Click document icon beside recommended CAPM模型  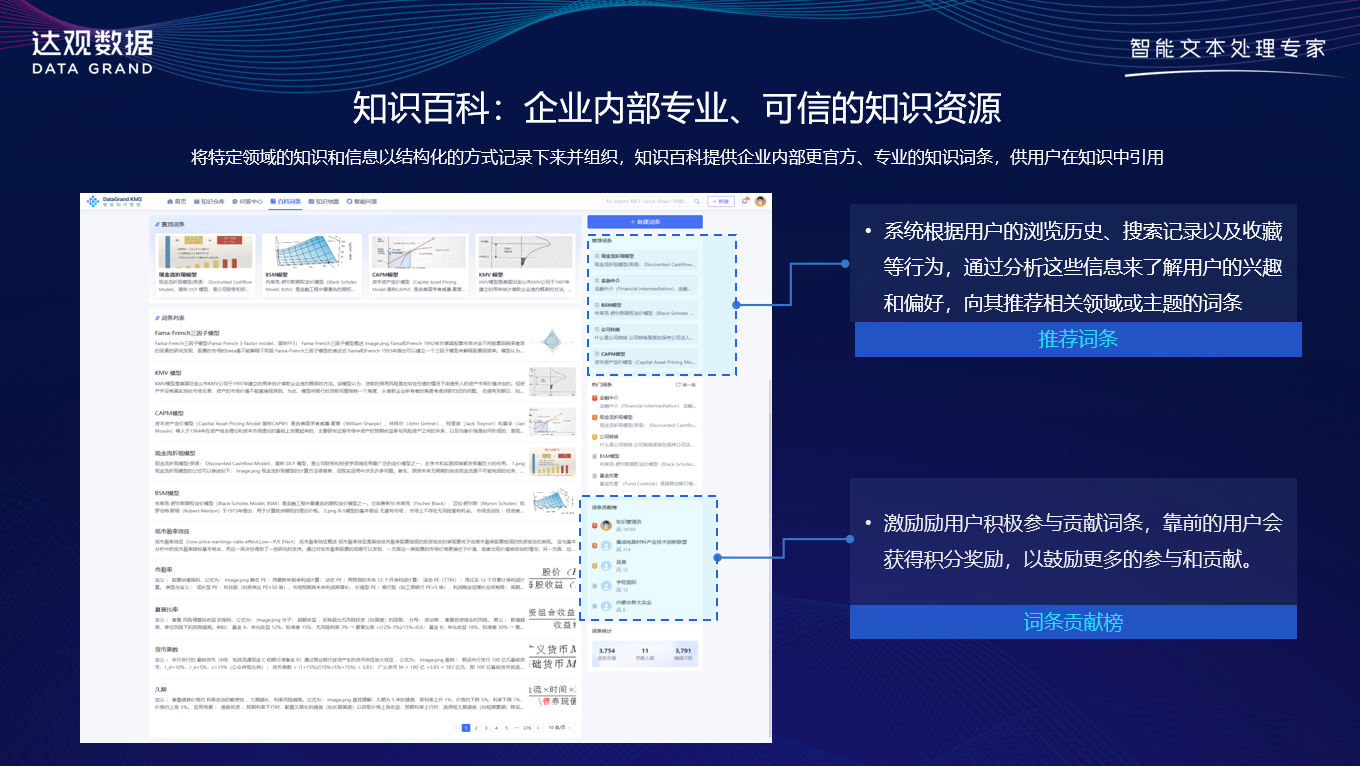(x=596, y=353)
